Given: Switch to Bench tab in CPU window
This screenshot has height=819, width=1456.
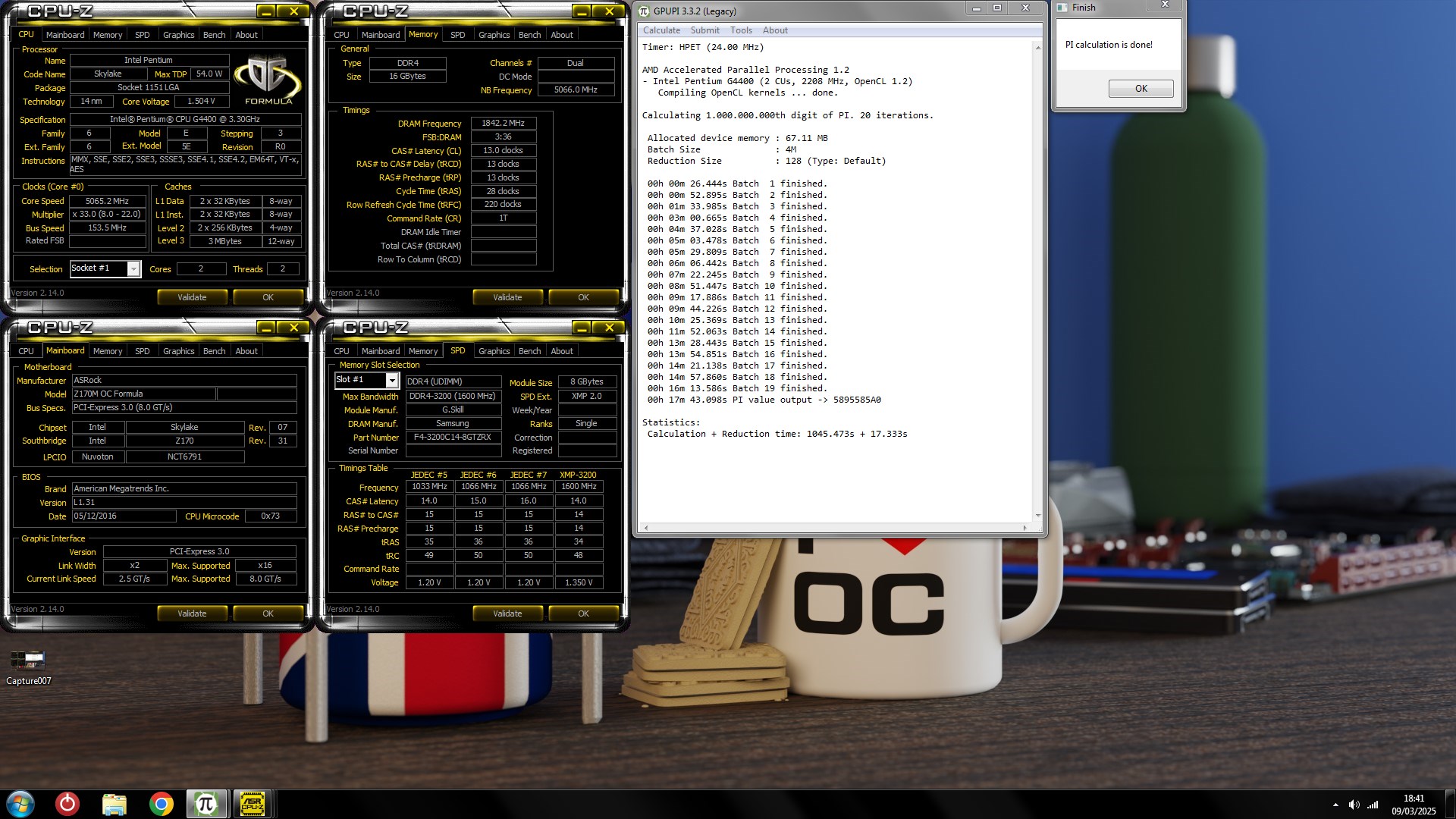Looking at the screenshot, I should pos(214,35).
